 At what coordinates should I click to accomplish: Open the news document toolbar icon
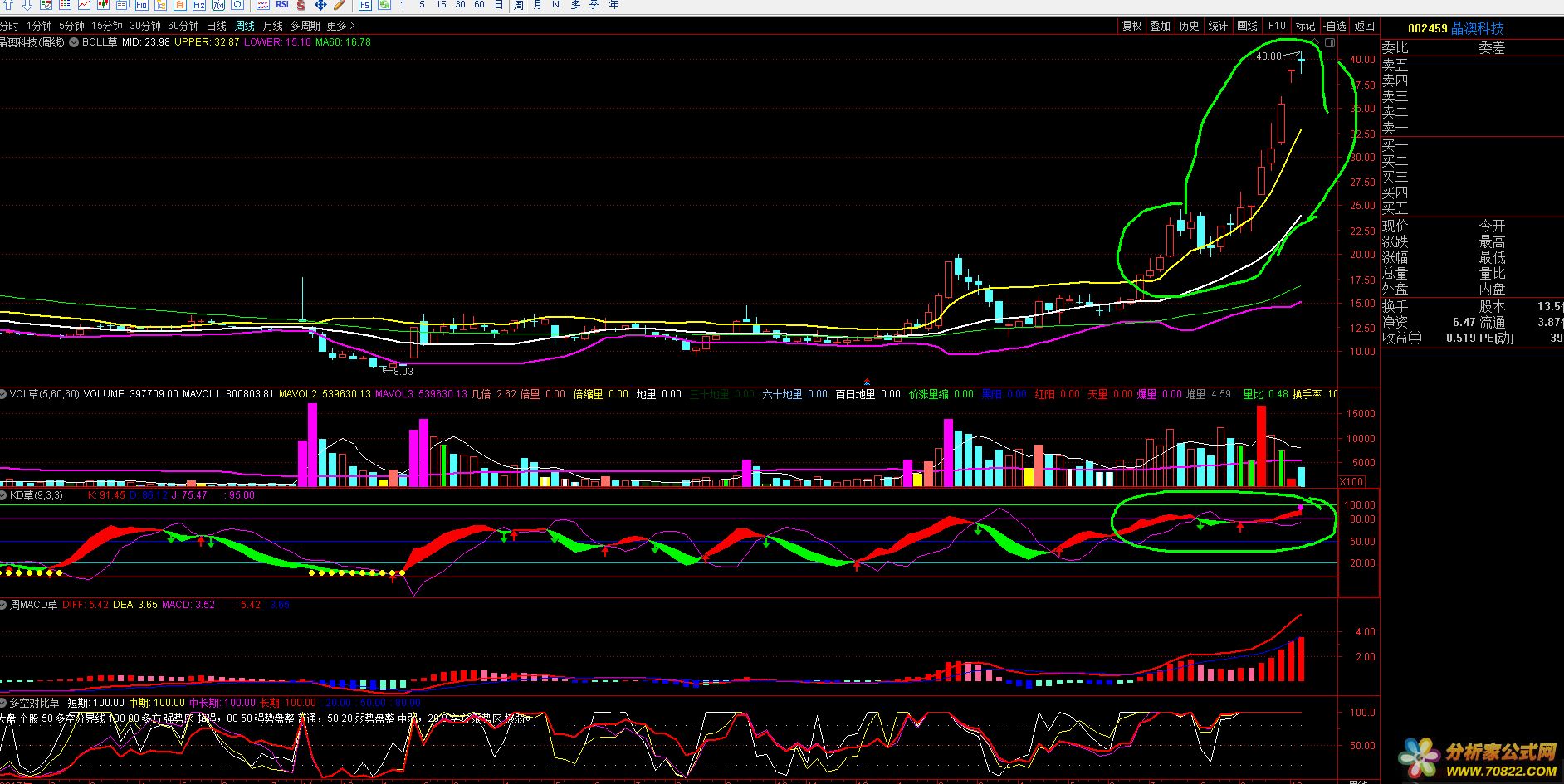coord(122,5)
